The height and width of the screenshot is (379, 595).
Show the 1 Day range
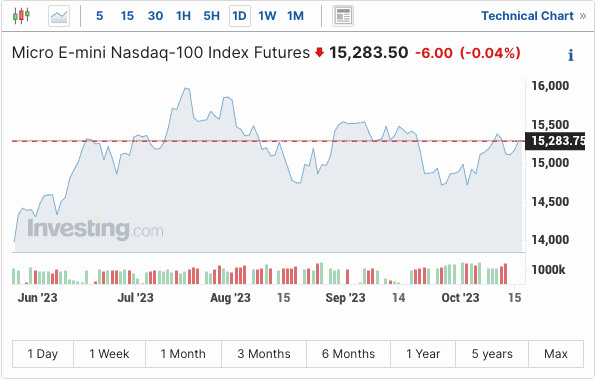(43, 354)
